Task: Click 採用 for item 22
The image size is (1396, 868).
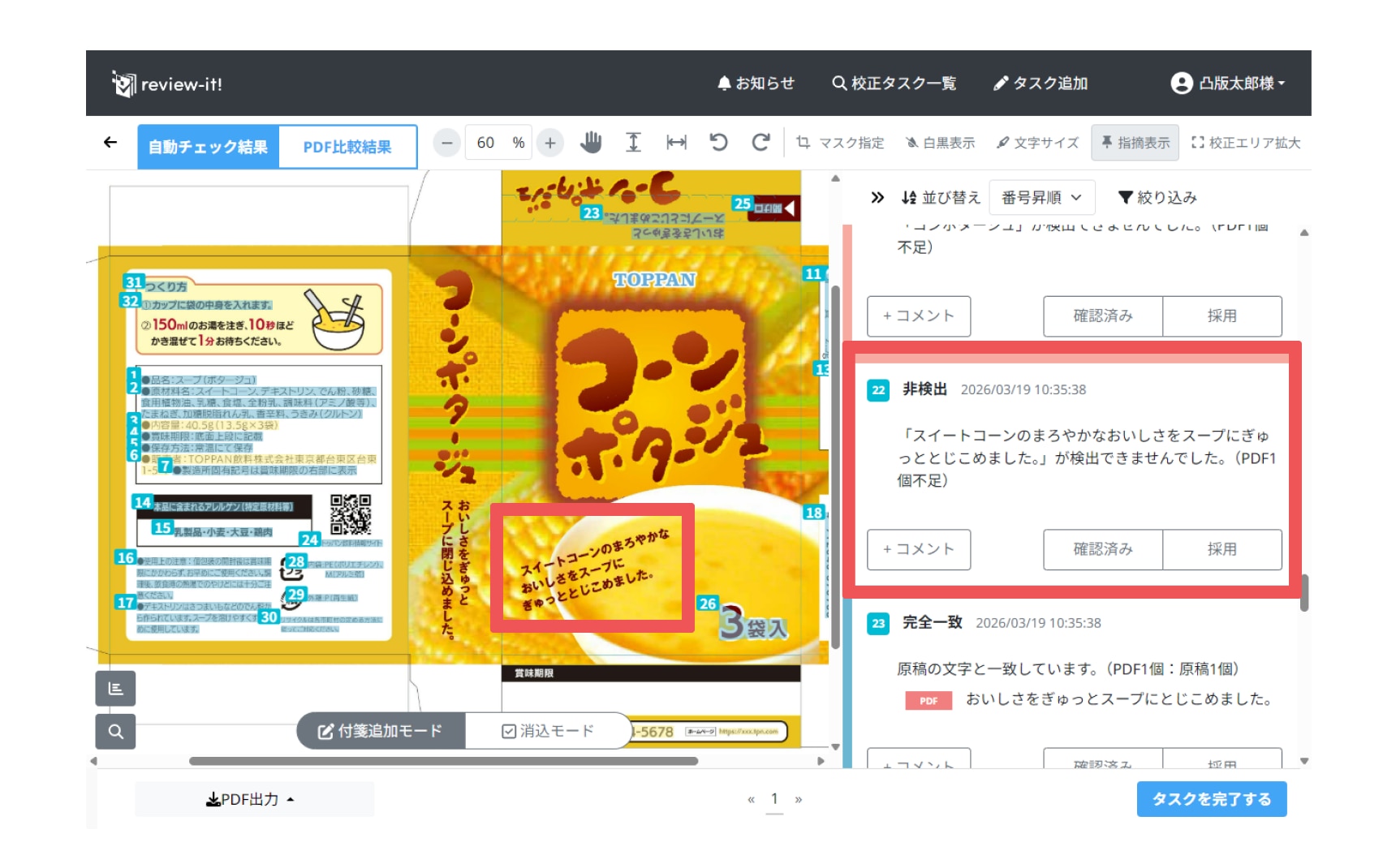Action: click(1221, 549)
